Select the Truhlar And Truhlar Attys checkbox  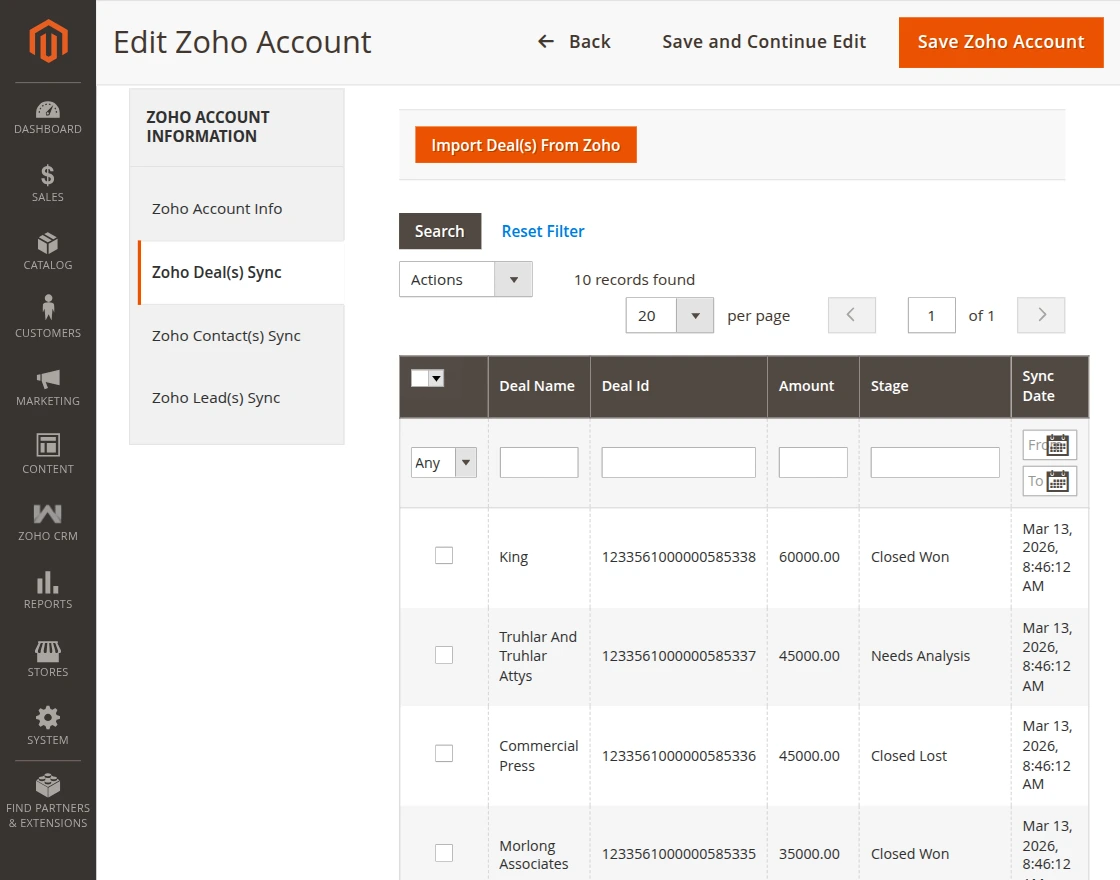coord(444,654)
